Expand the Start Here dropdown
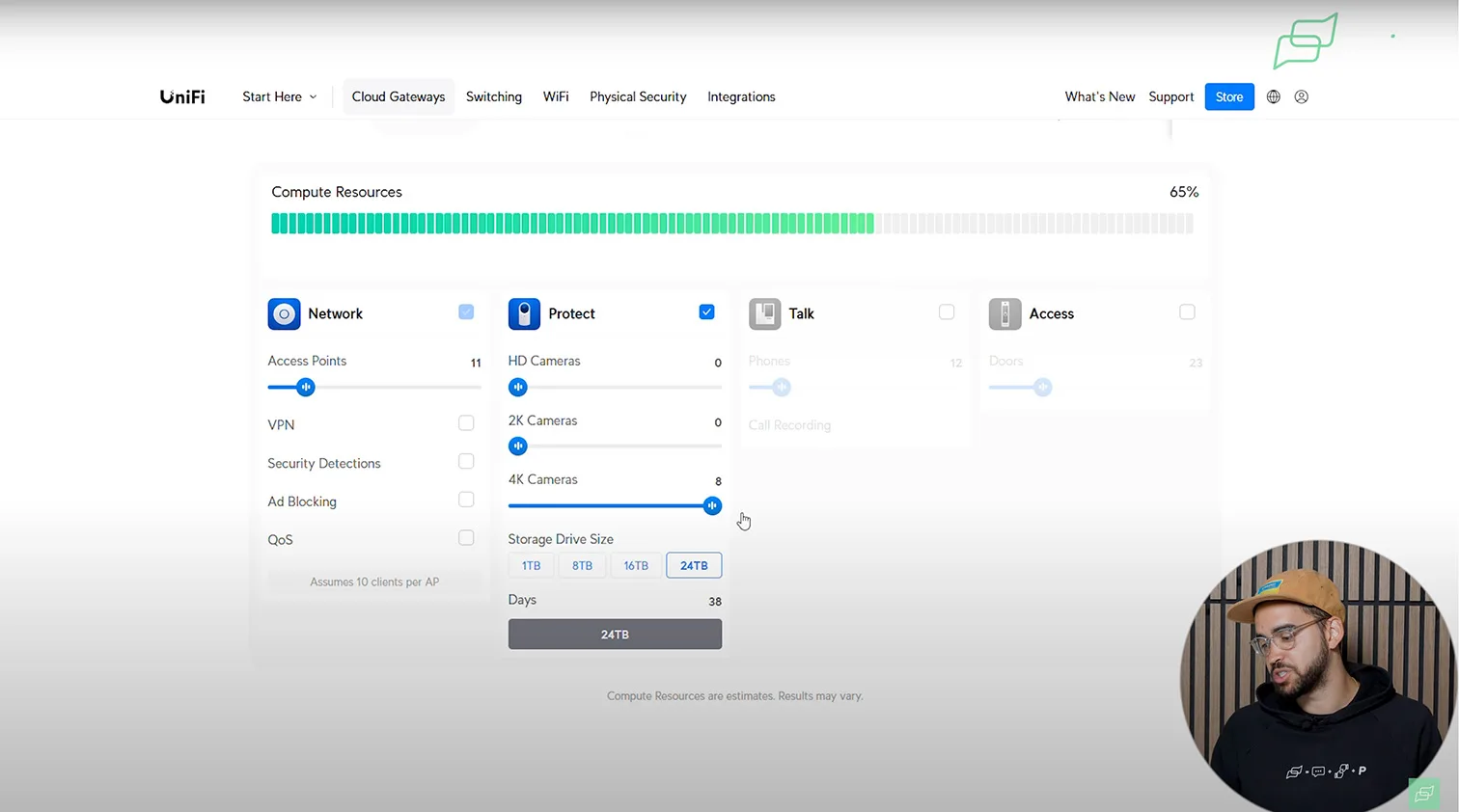The height and width of the screenshot is (812, 1459). 279,96
